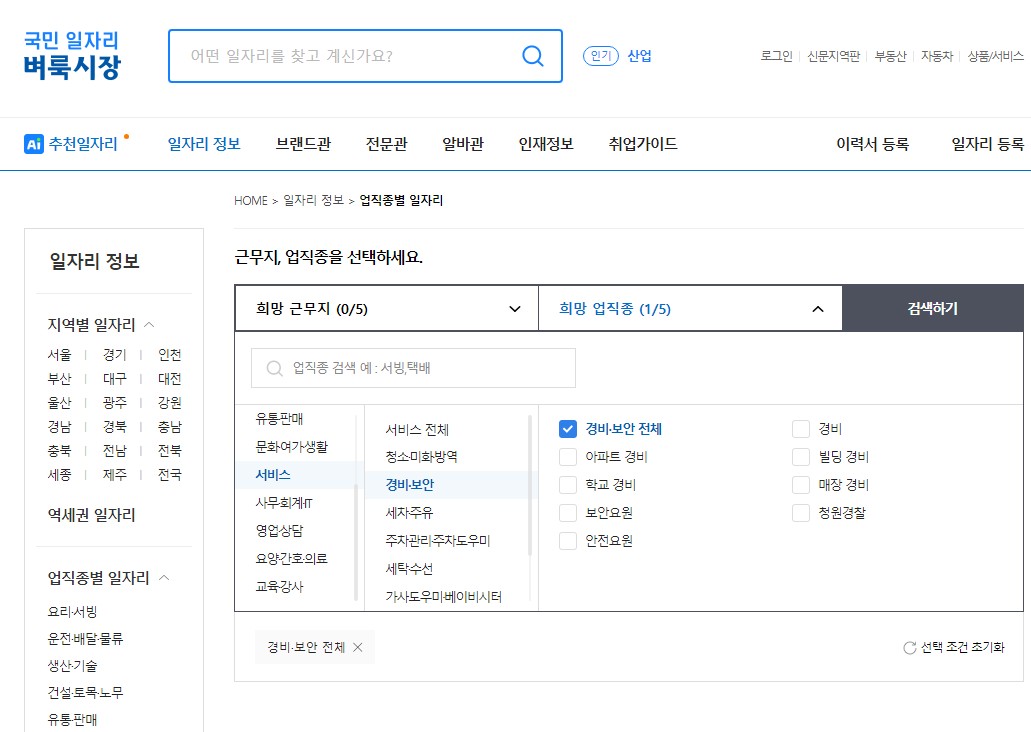Select 영업·상담 category

[279, 530]
